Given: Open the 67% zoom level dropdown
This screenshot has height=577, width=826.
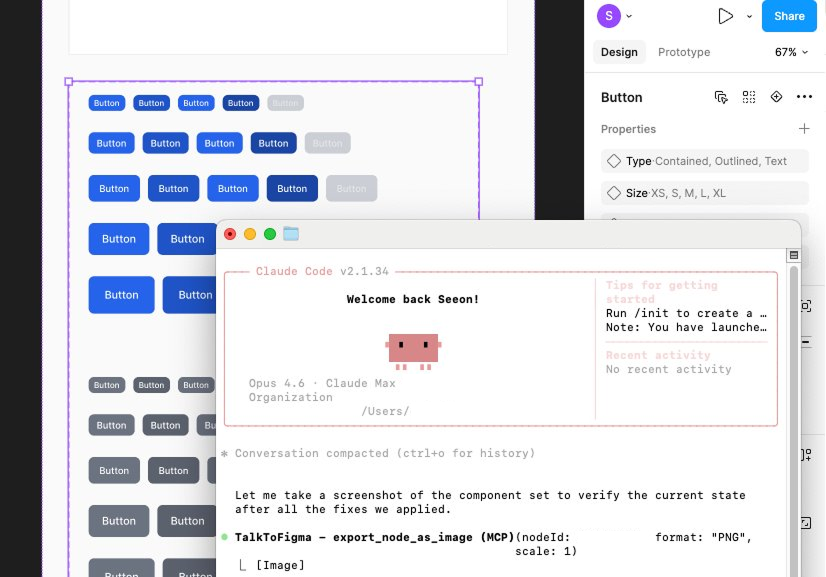Looking at the screenshot, I should [x=790, y=51].
